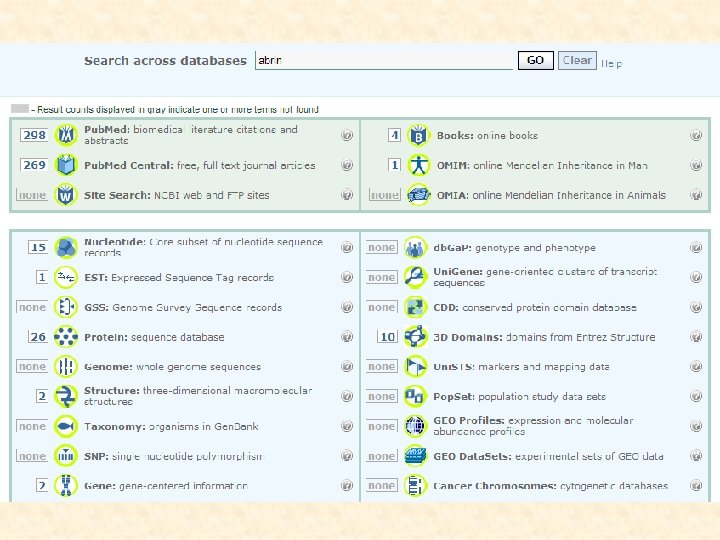The image size is (720, 540).
Task: Show help info for Site Search row
Action: click(347, 195)
